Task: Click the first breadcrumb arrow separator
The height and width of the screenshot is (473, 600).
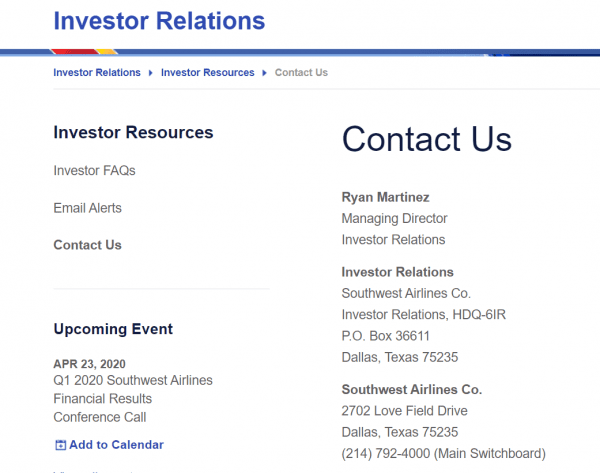Action: 151,73
